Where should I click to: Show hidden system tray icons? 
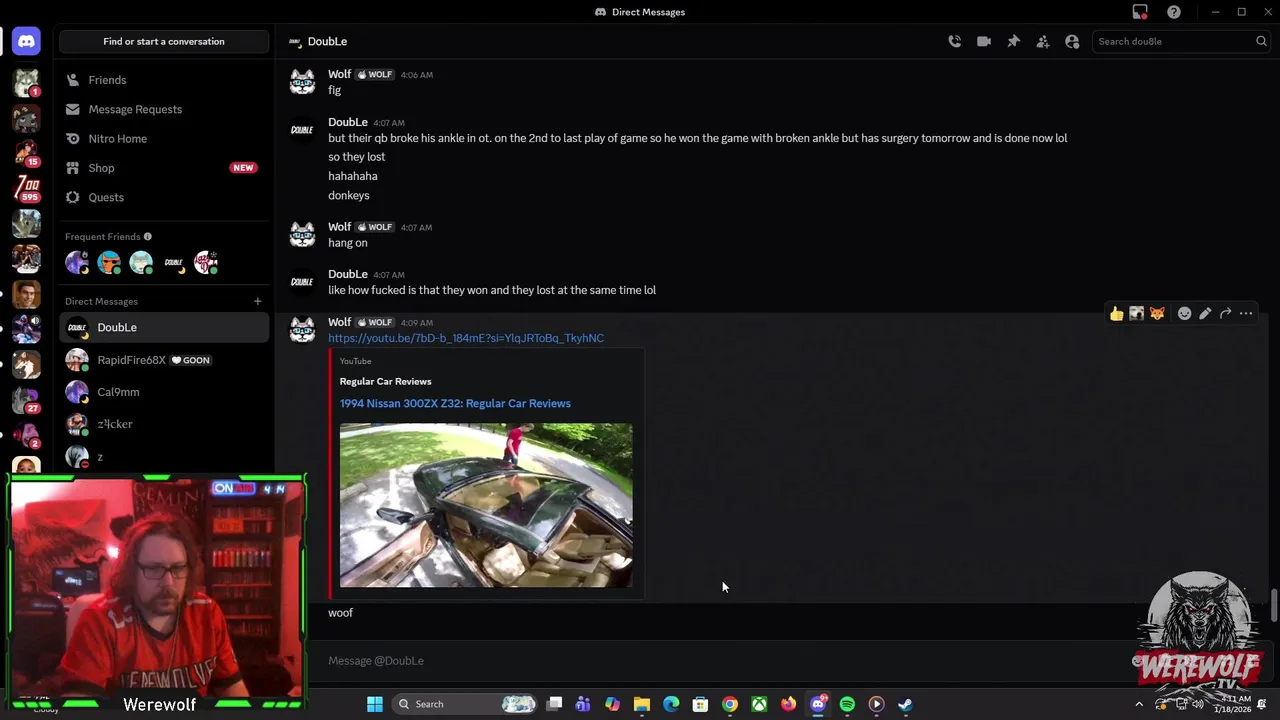[x=1139, y=704]
